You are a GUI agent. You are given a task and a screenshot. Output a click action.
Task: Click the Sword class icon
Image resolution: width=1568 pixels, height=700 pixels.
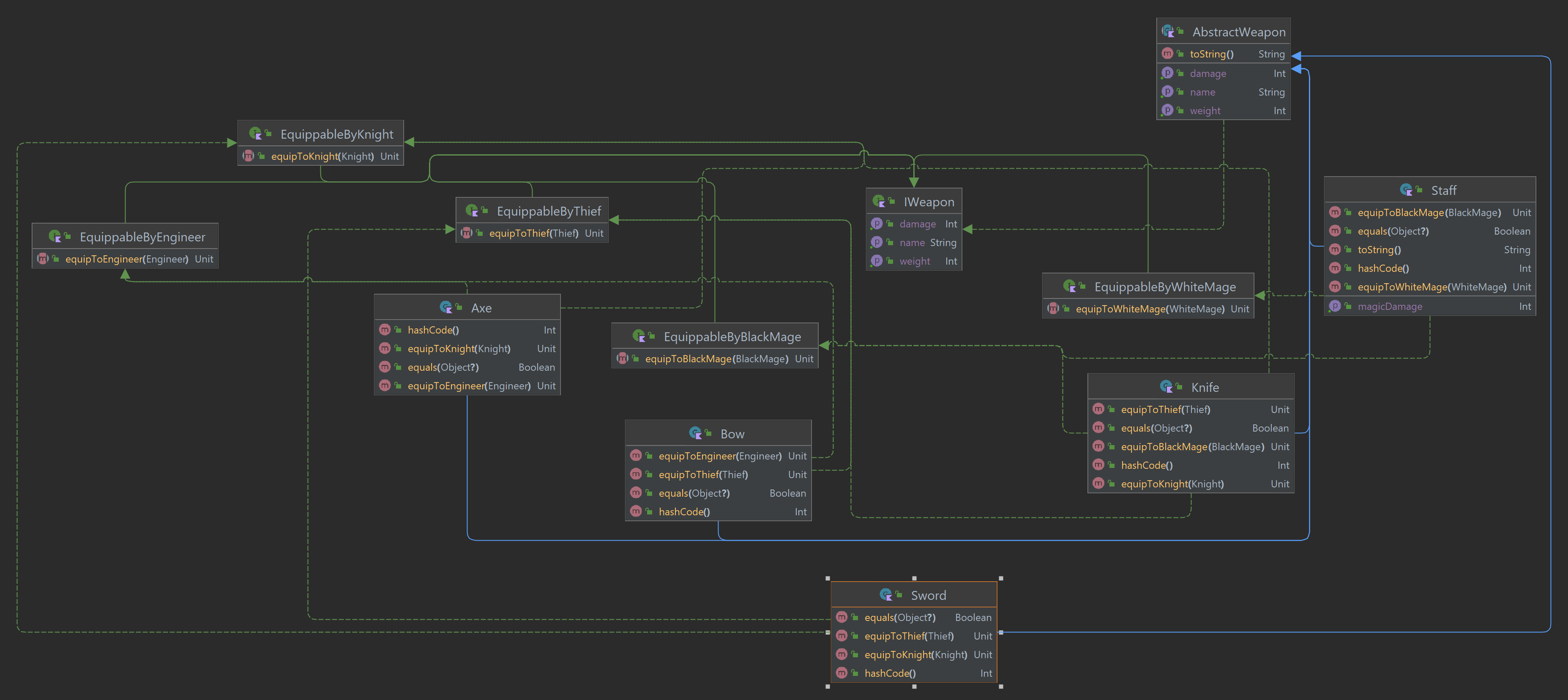pos(886,595)
